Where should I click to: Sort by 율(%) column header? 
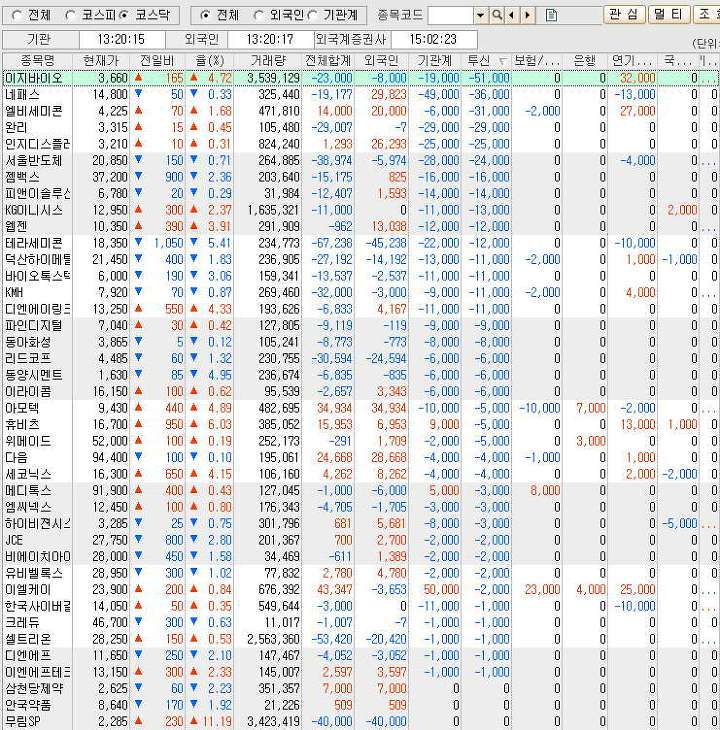coord(209,61)
